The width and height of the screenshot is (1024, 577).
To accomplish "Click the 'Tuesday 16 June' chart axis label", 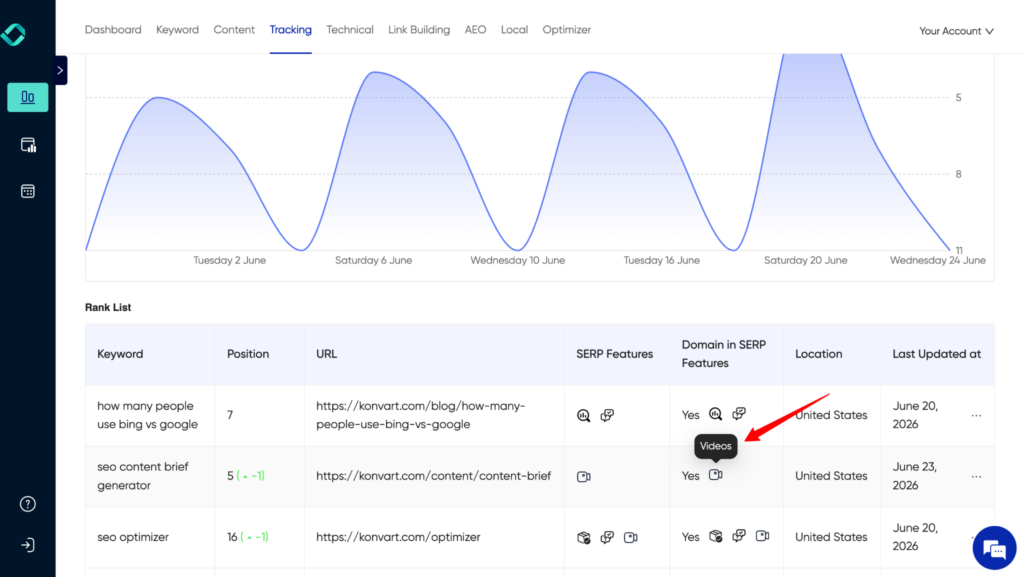I will pos(662,260).
